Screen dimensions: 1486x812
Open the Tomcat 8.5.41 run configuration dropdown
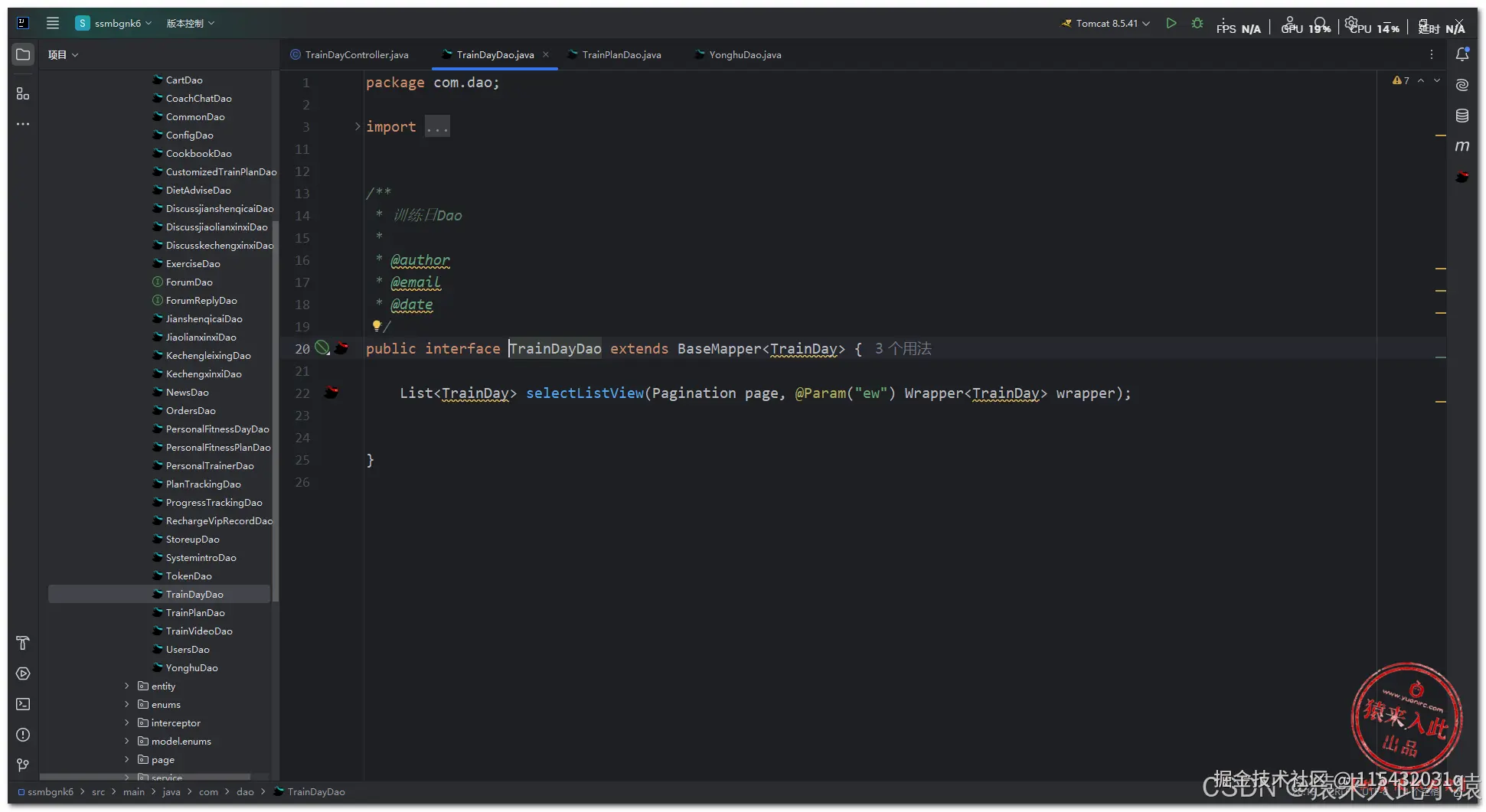[1107, 24]
